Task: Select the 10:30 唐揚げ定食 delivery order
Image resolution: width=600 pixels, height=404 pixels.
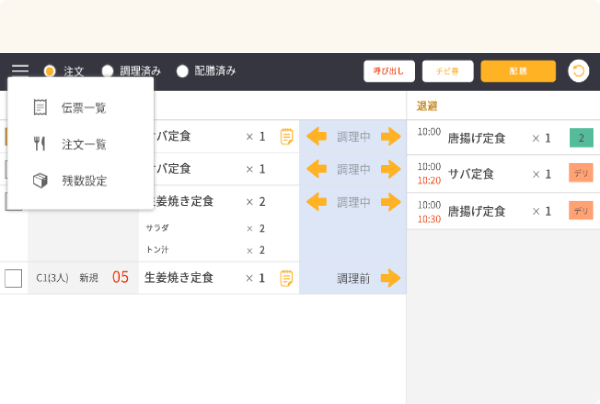Action: (476, 212)
